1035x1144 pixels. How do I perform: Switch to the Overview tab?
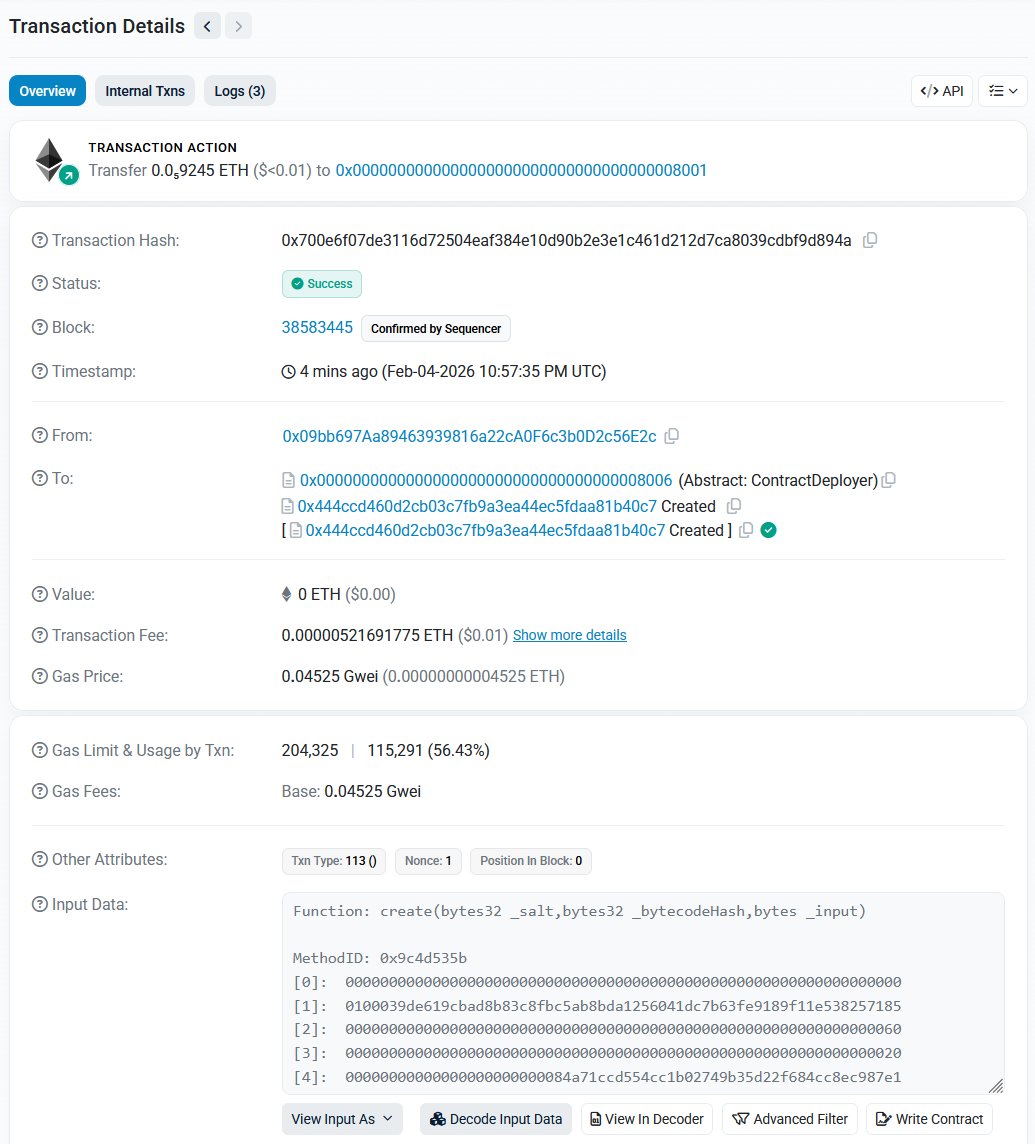(47, 90)
